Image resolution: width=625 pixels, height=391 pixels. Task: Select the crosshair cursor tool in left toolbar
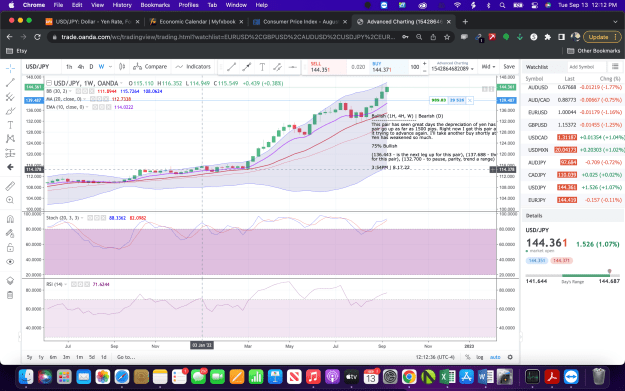tap(10, 68)
